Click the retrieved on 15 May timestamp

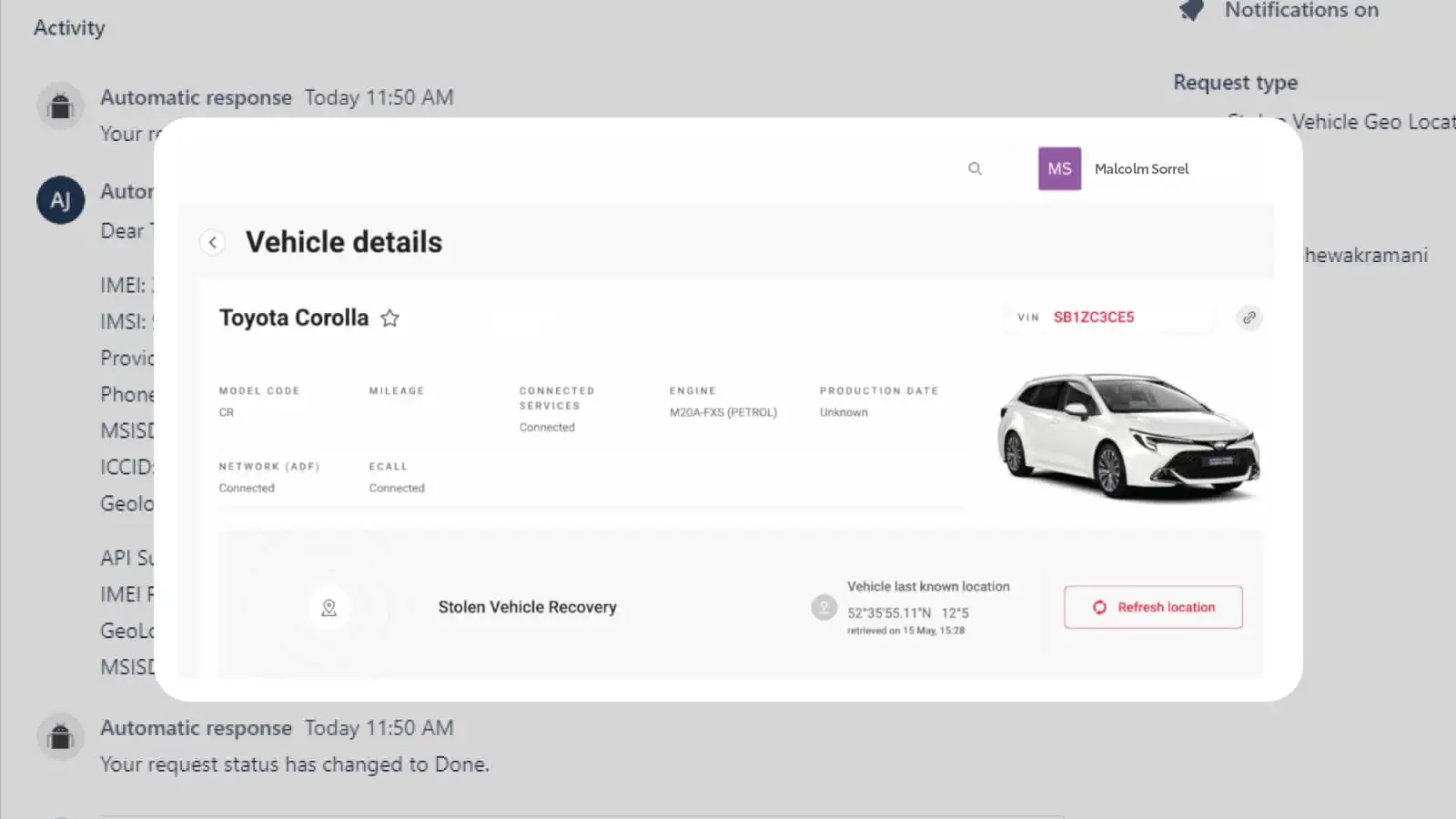906,631
